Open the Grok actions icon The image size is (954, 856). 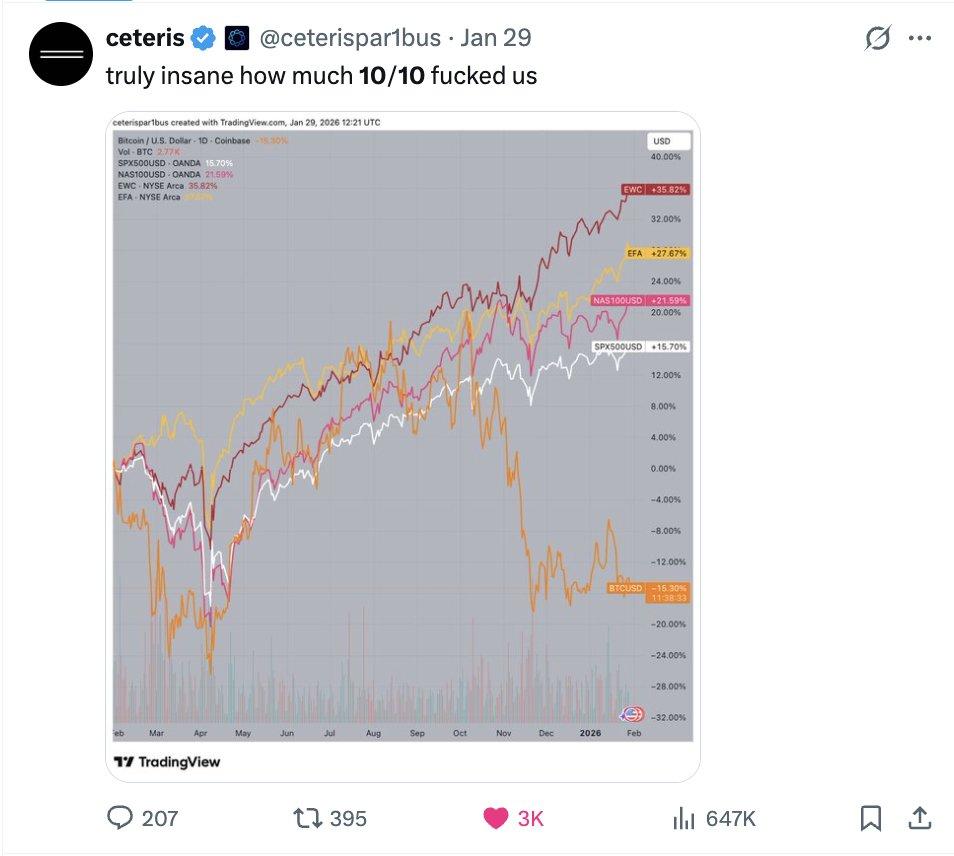[x=877, y=39]
